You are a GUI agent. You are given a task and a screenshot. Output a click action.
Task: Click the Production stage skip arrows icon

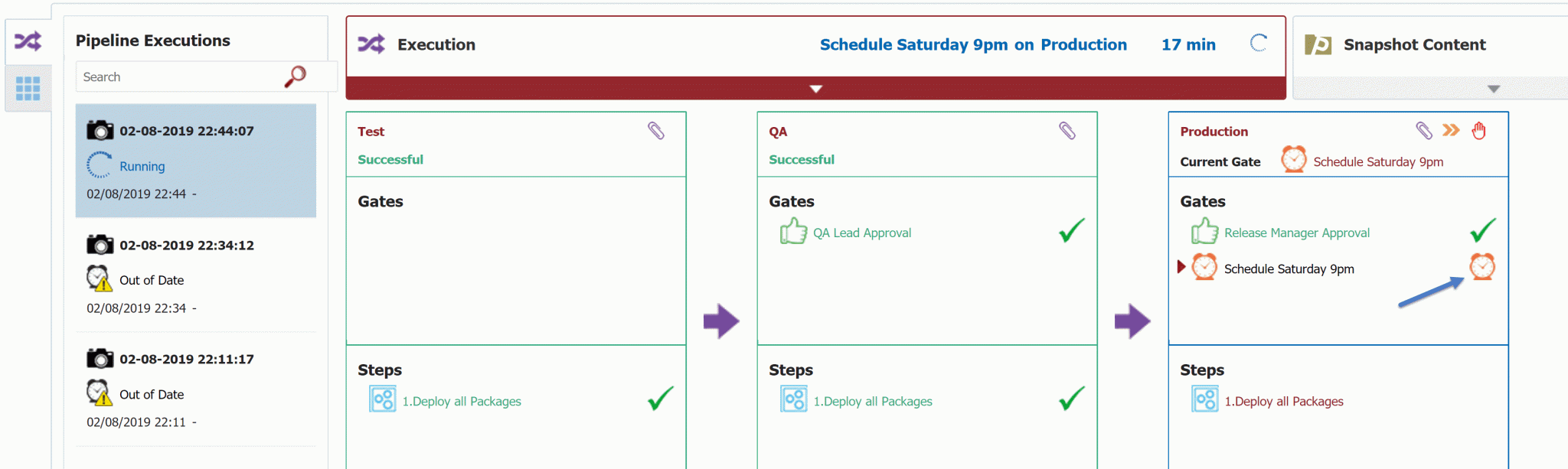click(1451, 130)
